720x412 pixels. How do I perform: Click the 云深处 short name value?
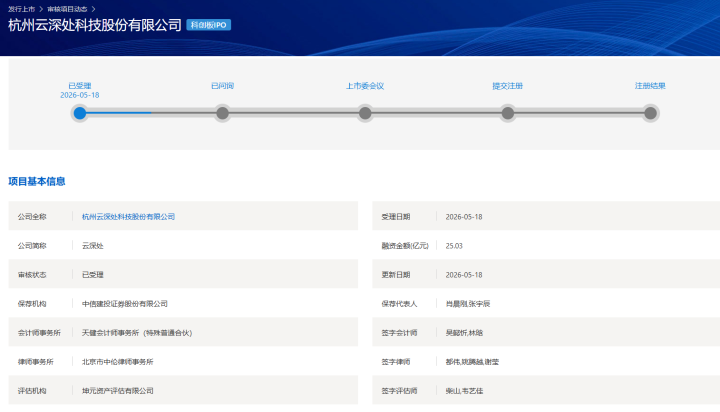93,246
